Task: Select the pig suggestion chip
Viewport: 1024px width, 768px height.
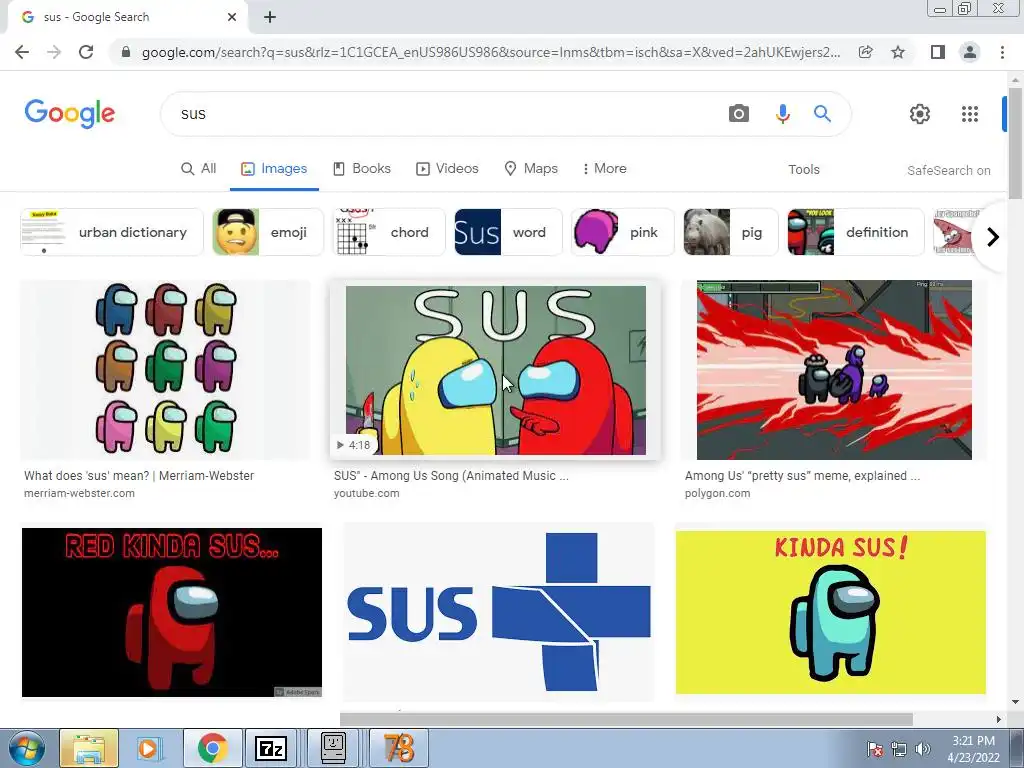Action: pos(731,232)
